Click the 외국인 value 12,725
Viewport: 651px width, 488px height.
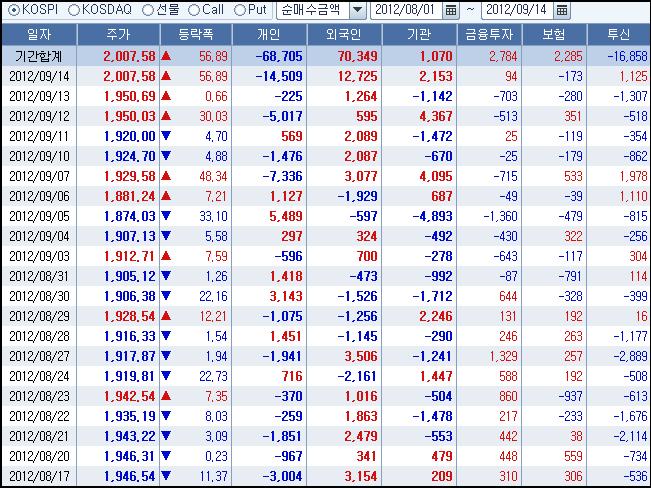[358, 76]
